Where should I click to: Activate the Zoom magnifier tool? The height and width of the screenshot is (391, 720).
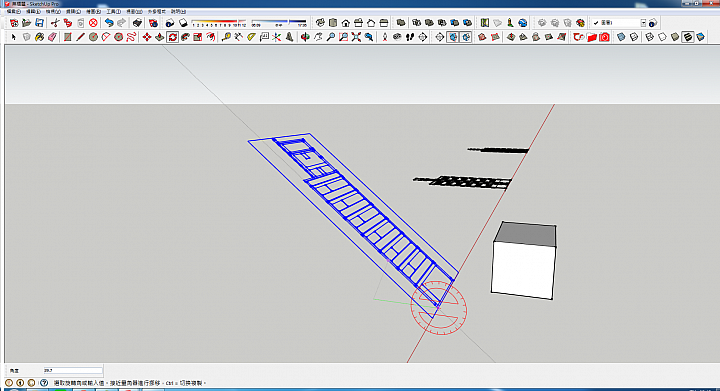(x=331, y=37)
